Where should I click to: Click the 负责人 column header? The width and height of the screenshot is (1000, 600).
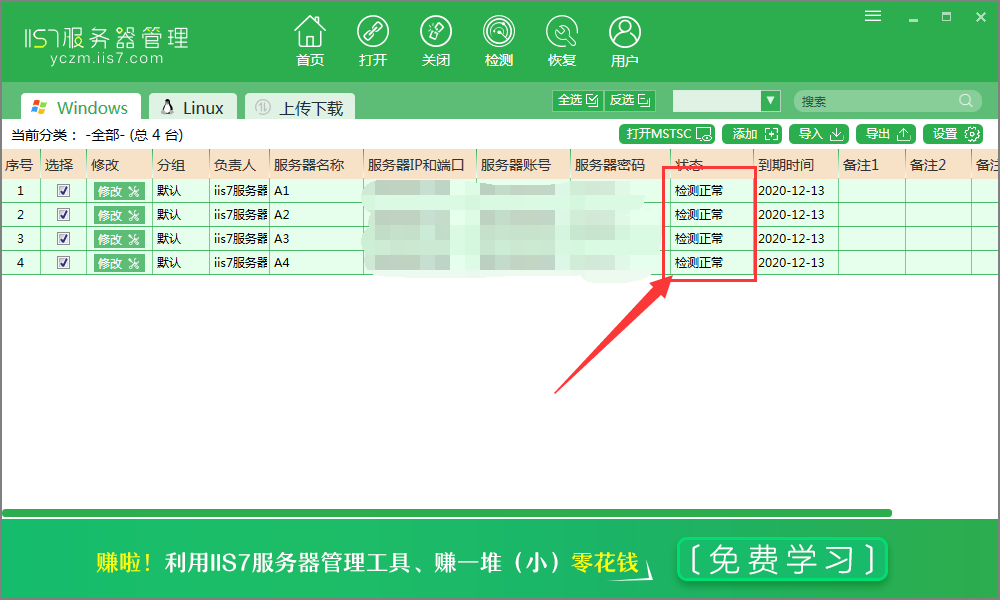pyautogui.click(x=239, y=165)
